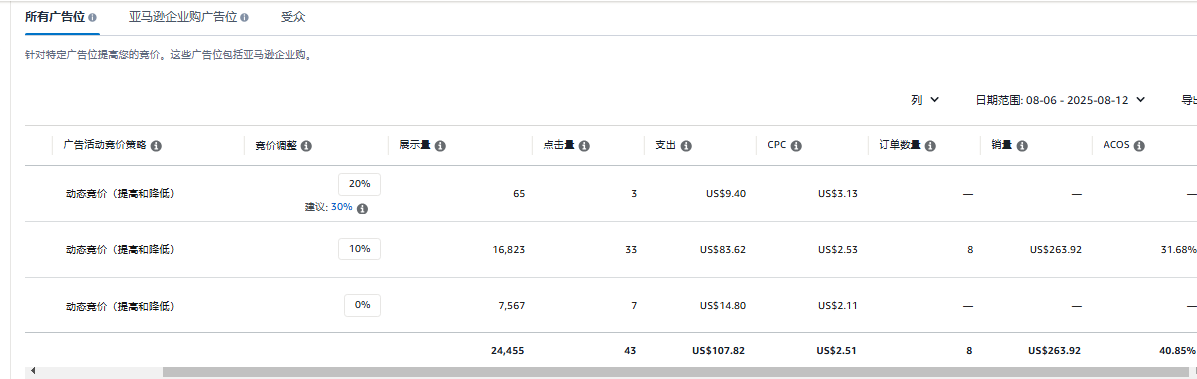Image resolution: width=1197 pixels, height=379 pixels.
Task: Click info icon next to ACOS
Action: point(1139,146)
